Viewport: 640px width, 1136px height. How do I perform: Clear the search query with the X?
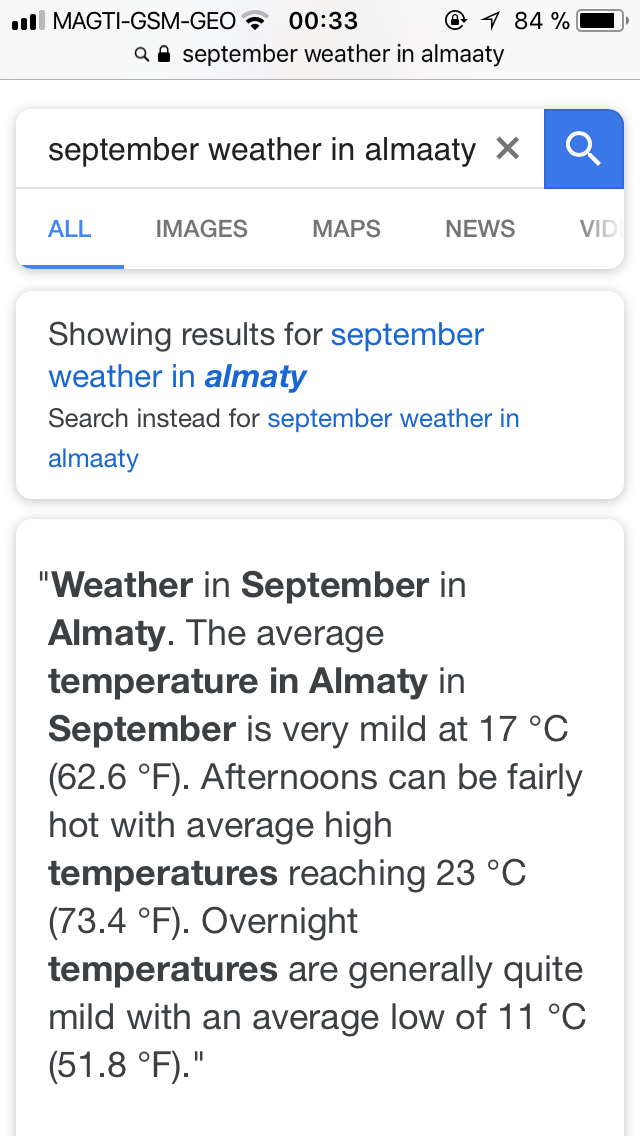pyautogui.click(x=508, y=149)
